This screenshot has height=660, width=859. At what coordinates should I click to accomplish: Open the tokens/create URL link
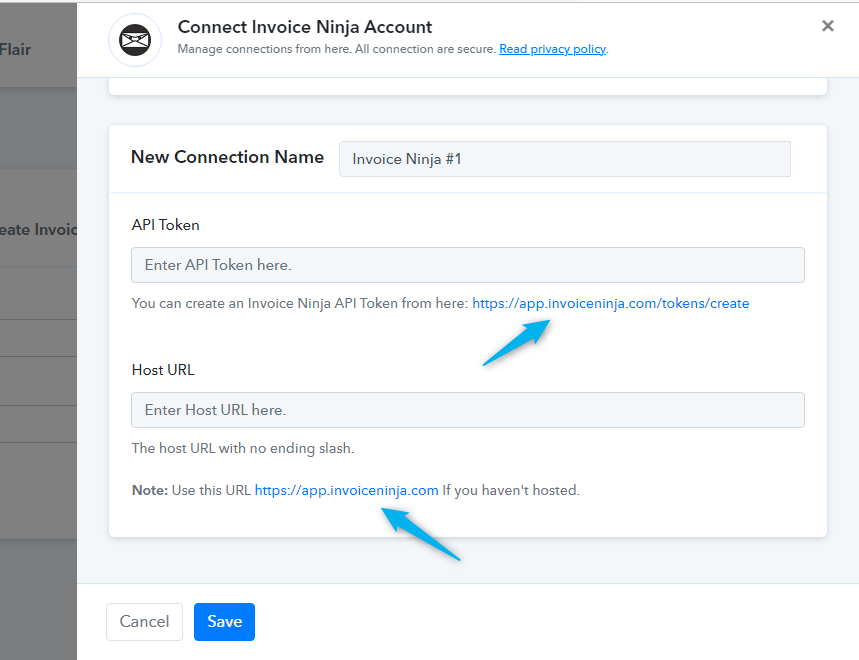click(x=611, y=303)
